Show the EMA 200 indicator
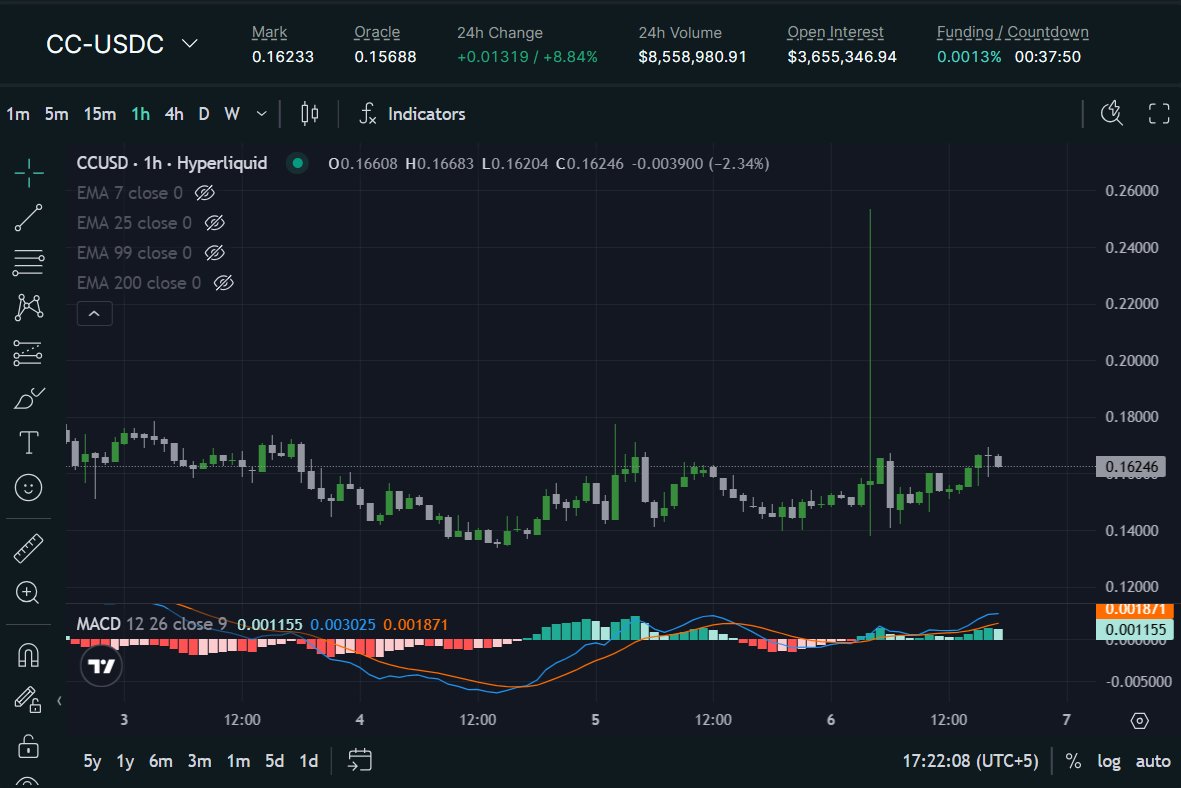Screen dimensions: 1181x788 (x=224, y=283)
